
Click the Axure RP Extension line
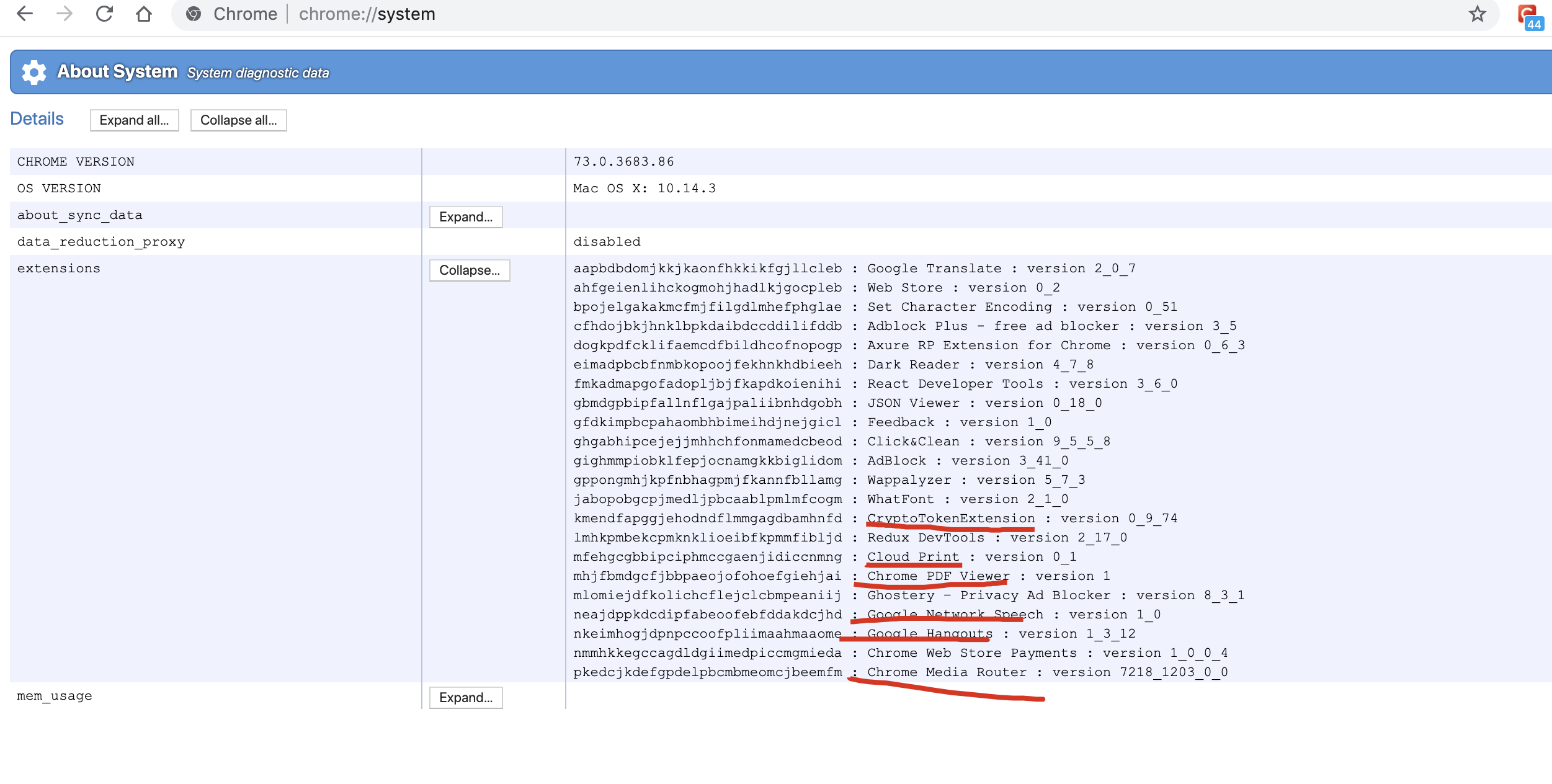point(909,345)
